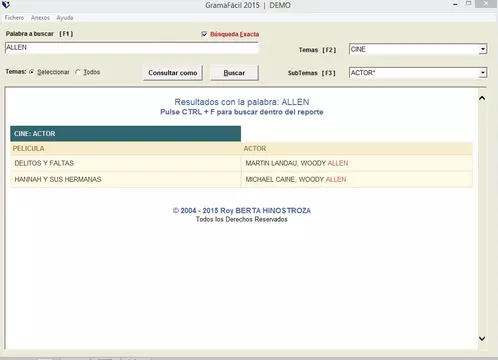
Task: Click the Buscar button
Action: coord(234,73)
